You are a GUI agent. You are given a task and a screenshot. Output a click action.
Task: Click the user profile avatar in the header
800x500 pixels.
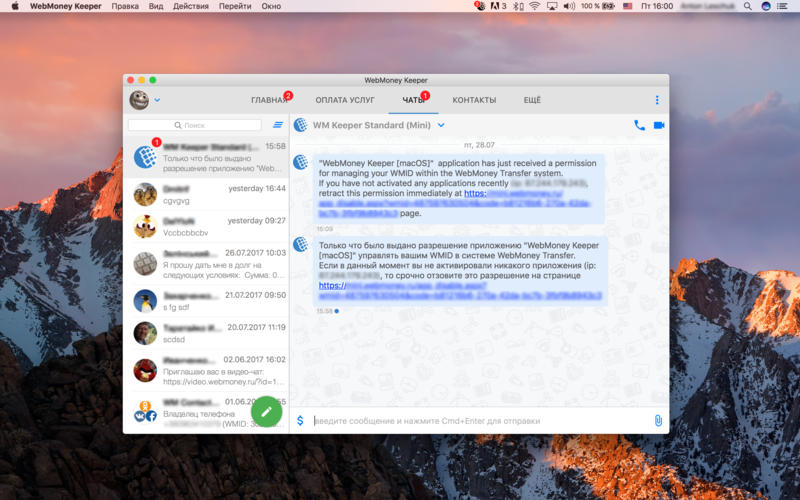[139, 100]
